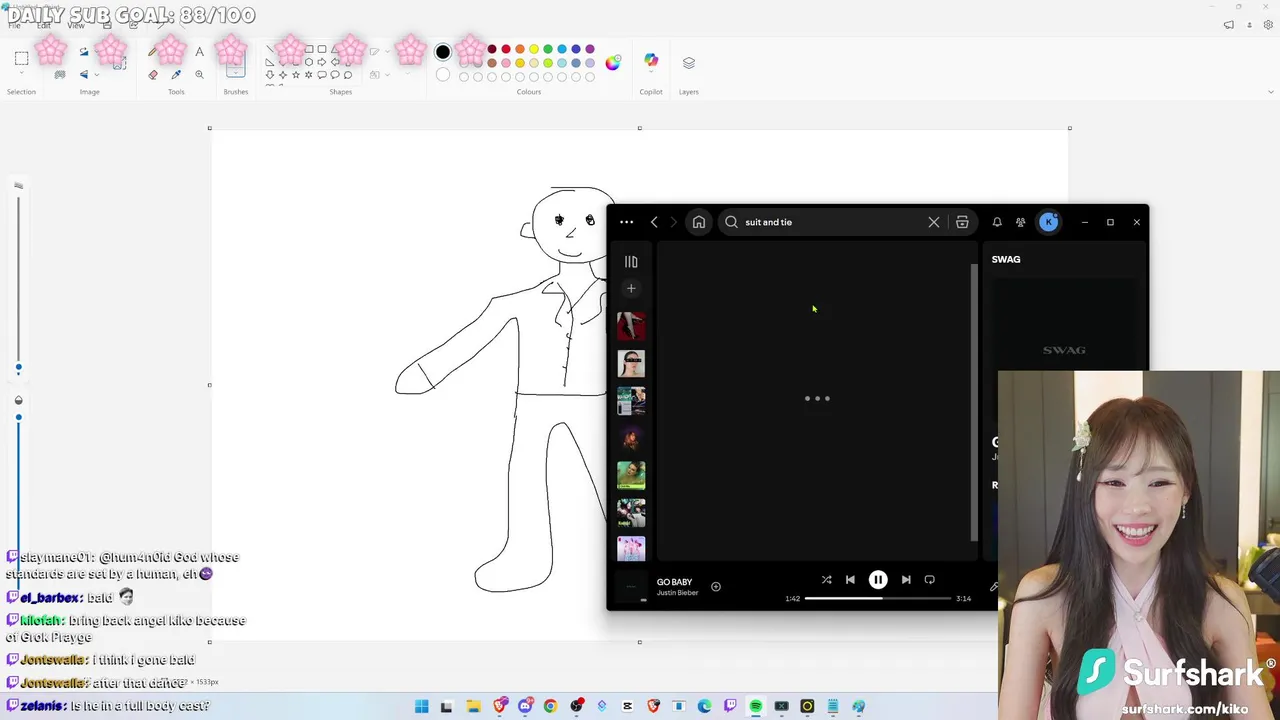Open Spotify Browse icon next to search
The image size is (1280, 720).
[962, 222]
